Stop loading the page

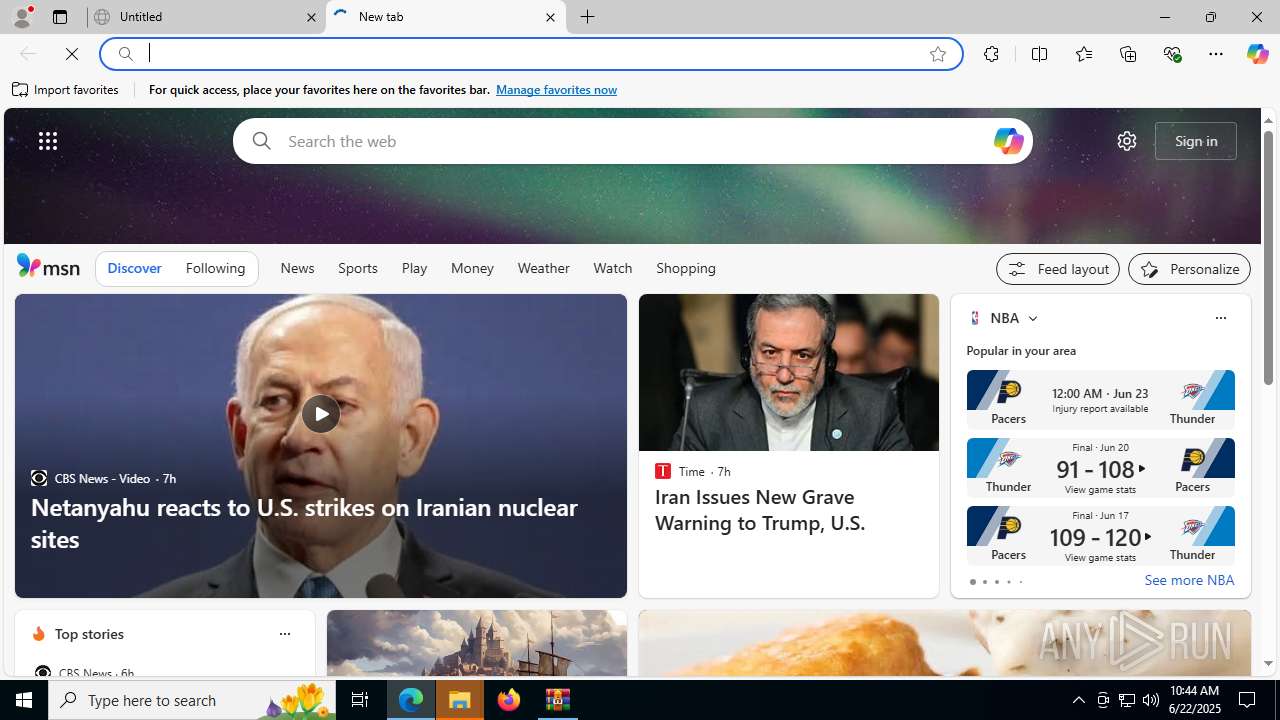click(x=72, y=54)
